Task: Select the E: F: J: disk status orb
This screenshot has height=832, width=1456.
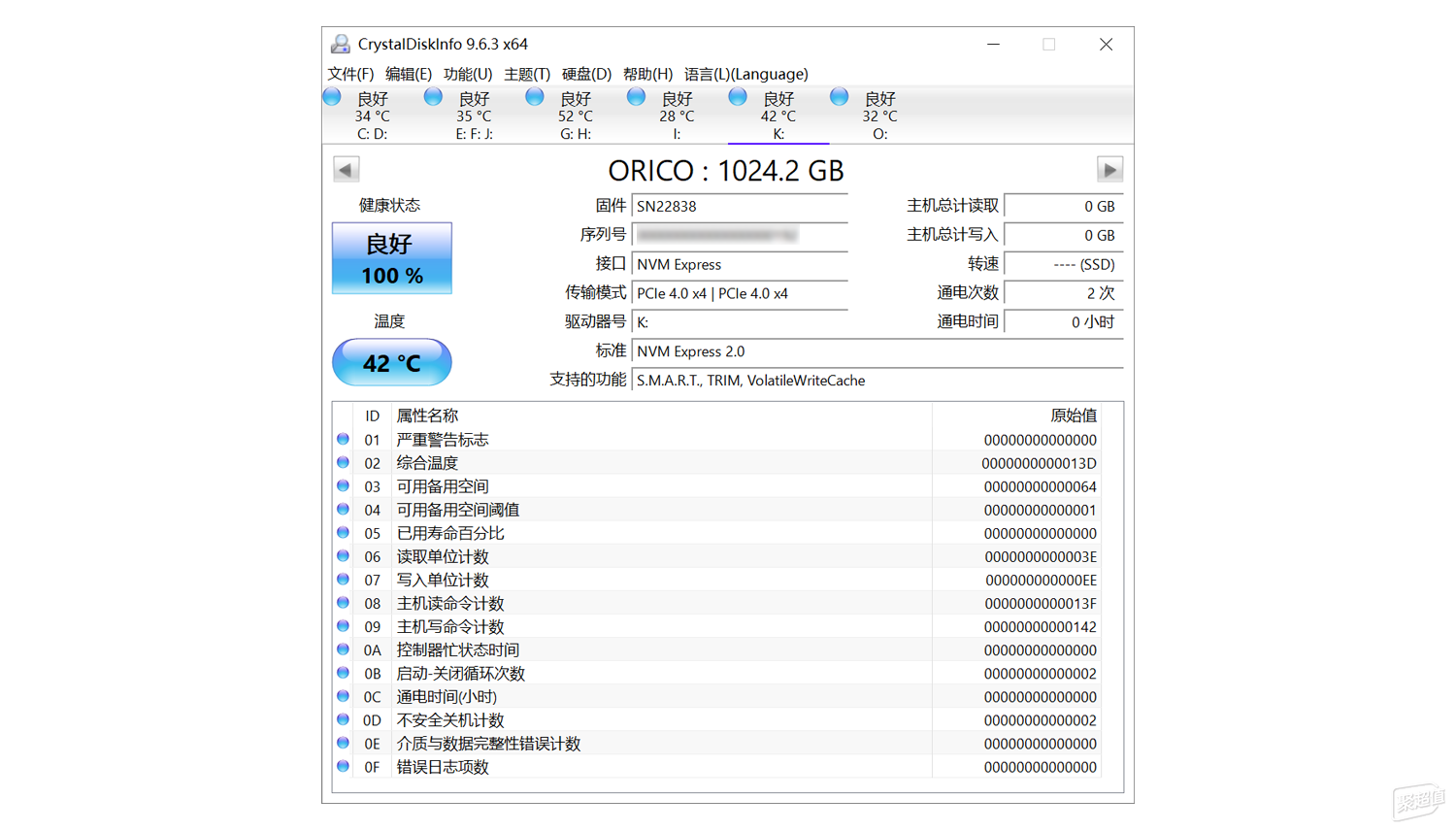Action: point(434,97)
